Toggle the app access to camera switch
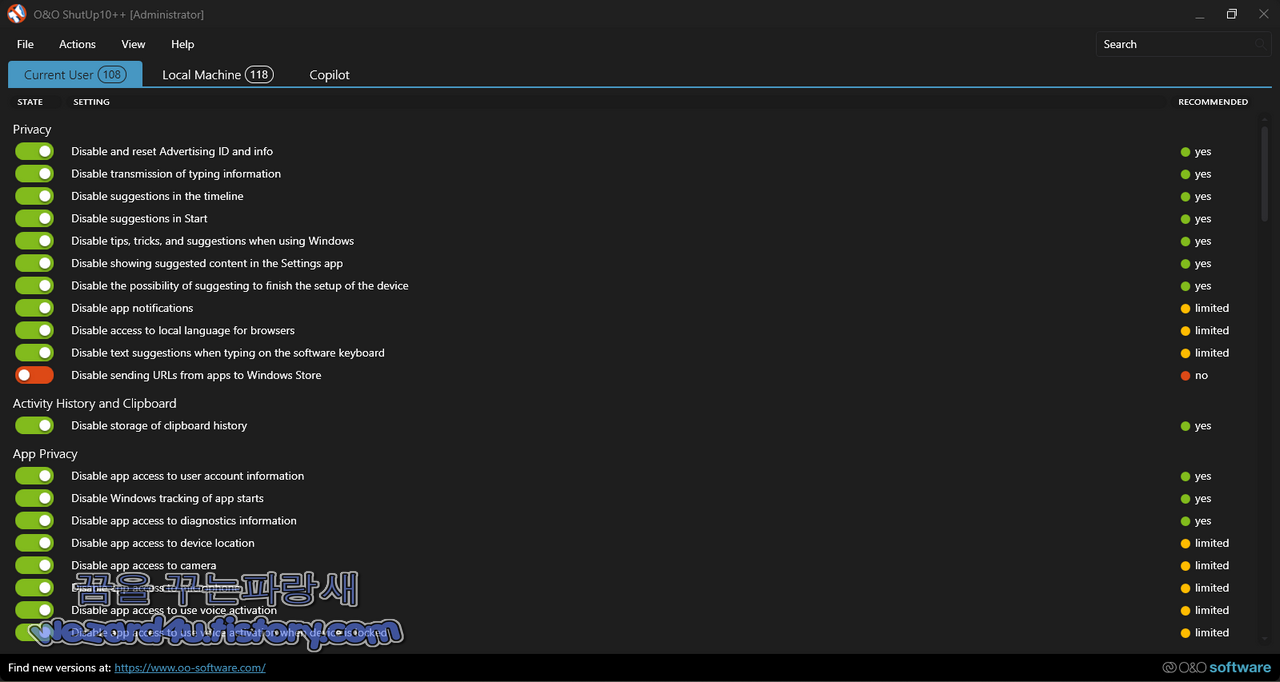The width and height of the screenshot is (1280, 682). click(x=34, y=565)
